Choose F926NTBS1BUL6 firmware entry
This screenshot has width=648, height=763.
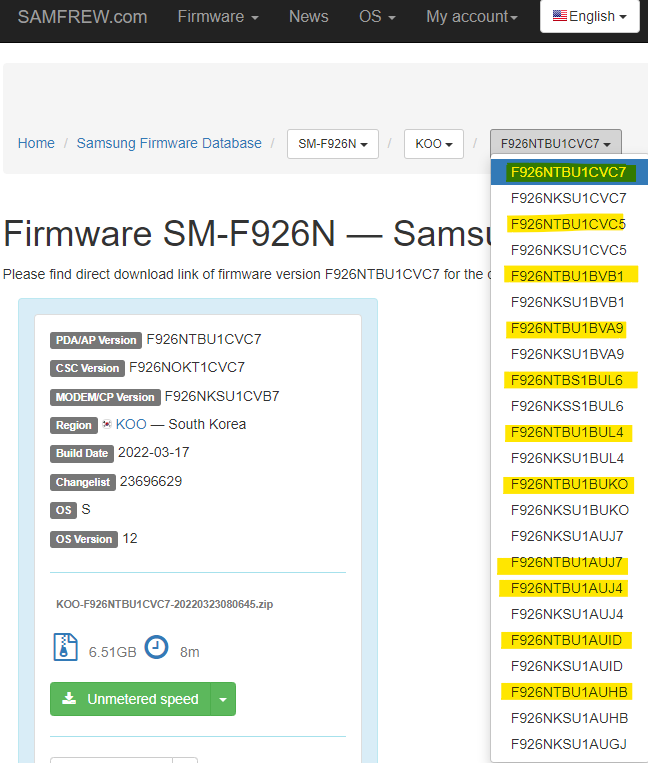click(x=569, y=380)
